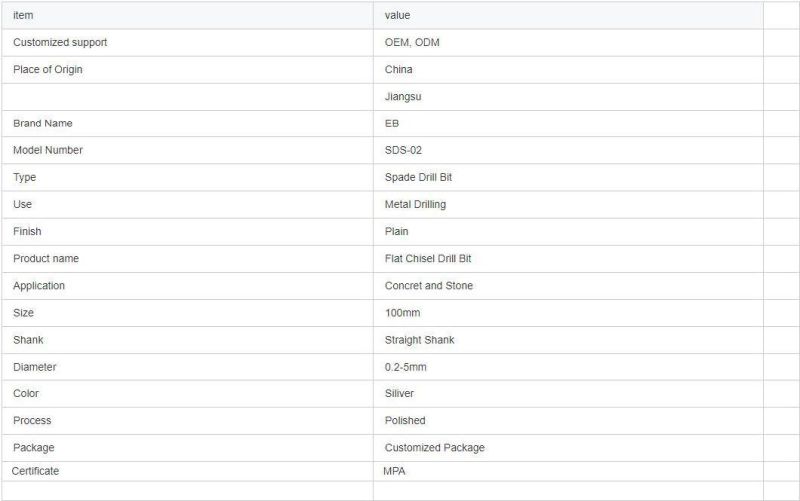Select the 'Customized support' label cell

coord(60,42)
